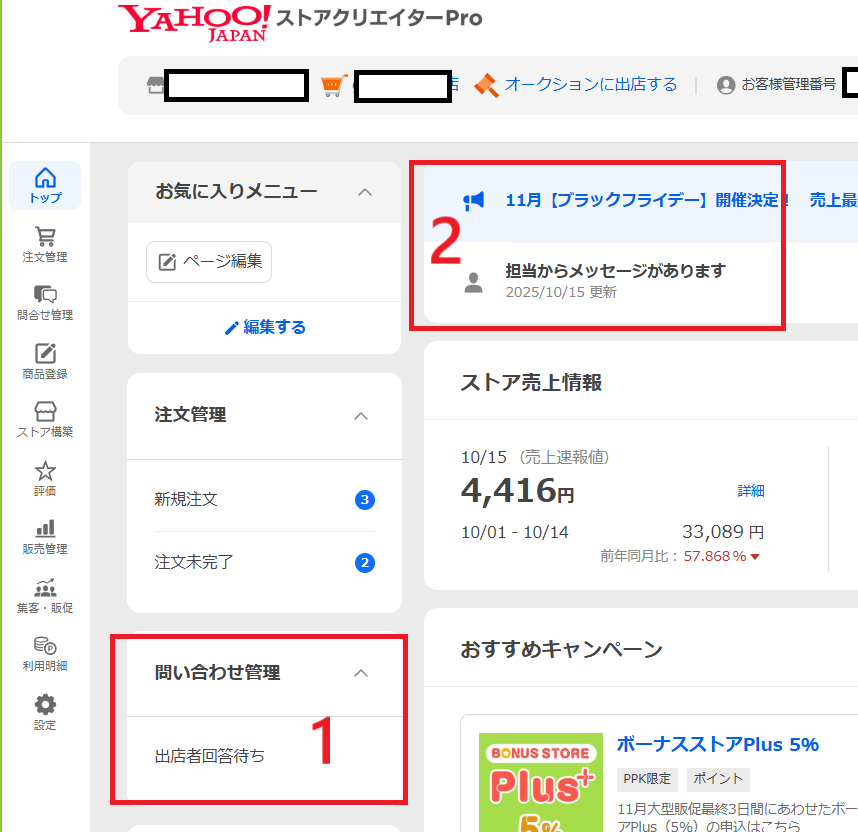Open 販売管理 bar chart icon in sidebar
The width and height of the screenshot is (858, 832).
click(x=45, y=536)
